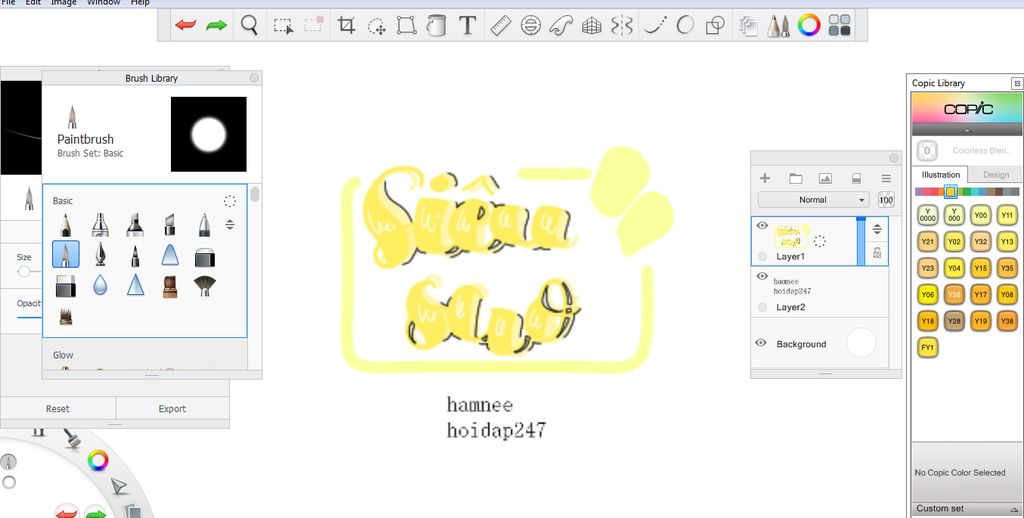
Task: Expand the Custom set section
Action: [967, 508]
